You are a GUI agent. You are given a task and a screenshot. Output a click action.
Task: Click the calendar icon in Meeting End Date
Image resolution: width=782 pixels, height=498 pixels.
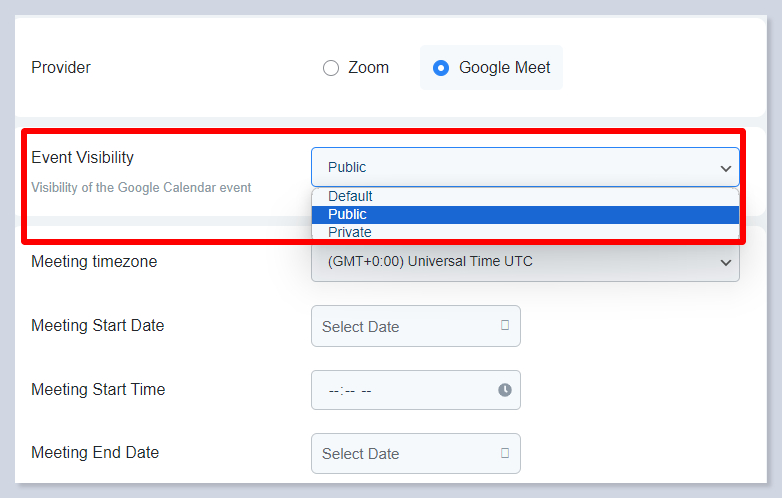point(505,453)
